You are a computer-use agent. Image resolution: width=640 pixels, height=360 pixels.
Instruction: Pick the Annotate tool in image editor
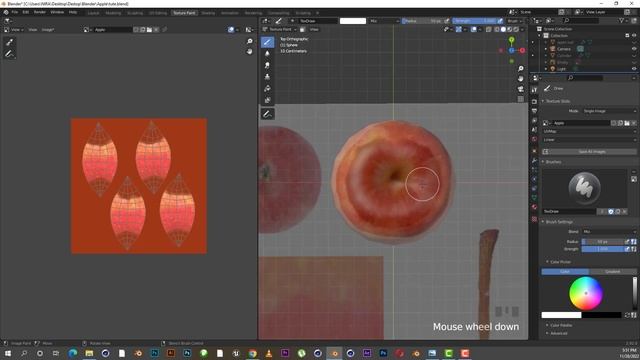point(9,54)
